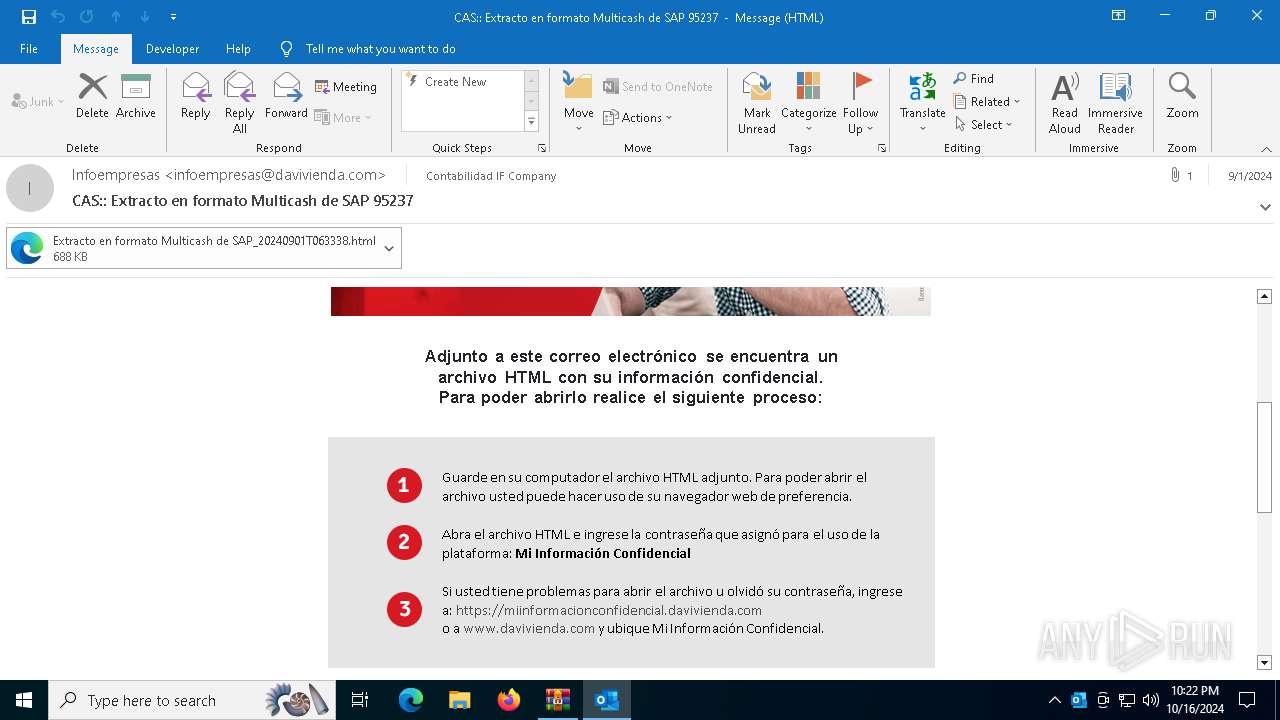The height and width of the screenshot is (720, 1280).
Task: Open the Related dropdown
Action: (987, 101)
